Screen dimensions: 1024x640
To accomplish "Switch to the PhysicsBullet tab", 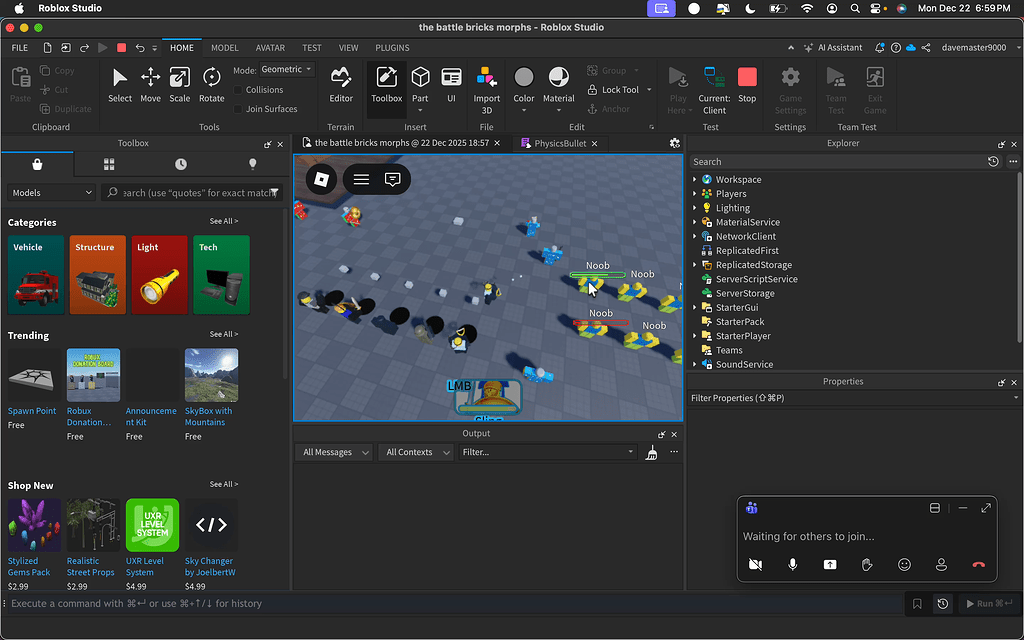I will coord(559,144).
